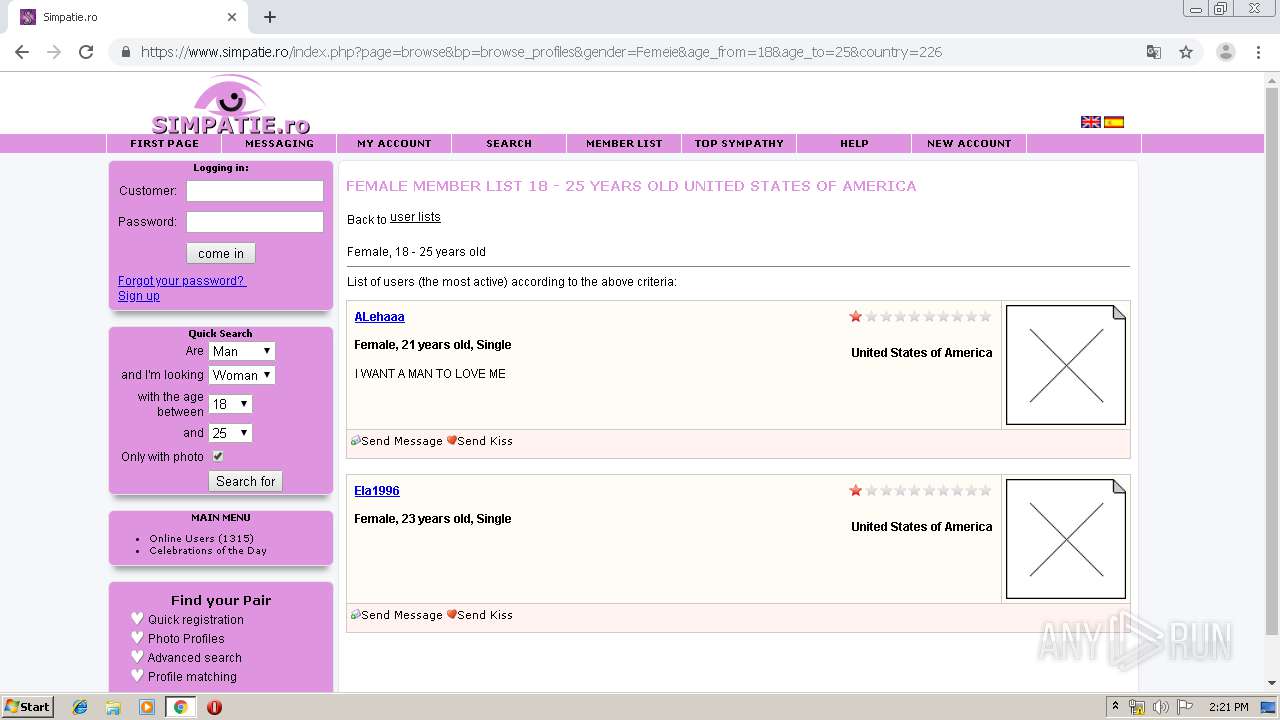The image size is (1280, 720).
Task: Open maximum age dropdown showing 25
Action: click(231, 433)
